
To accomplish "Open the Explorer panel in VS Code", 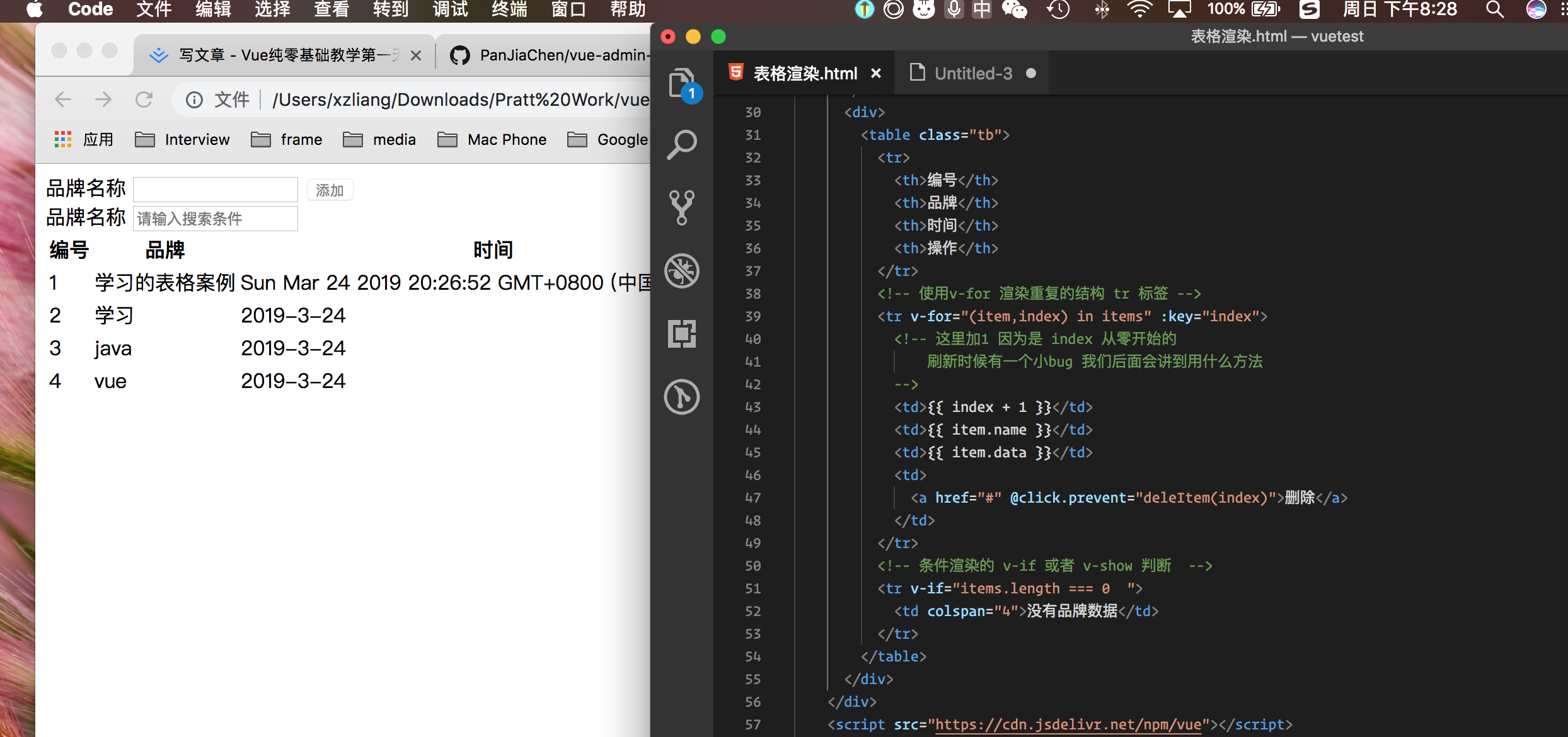I will (681, 84).
